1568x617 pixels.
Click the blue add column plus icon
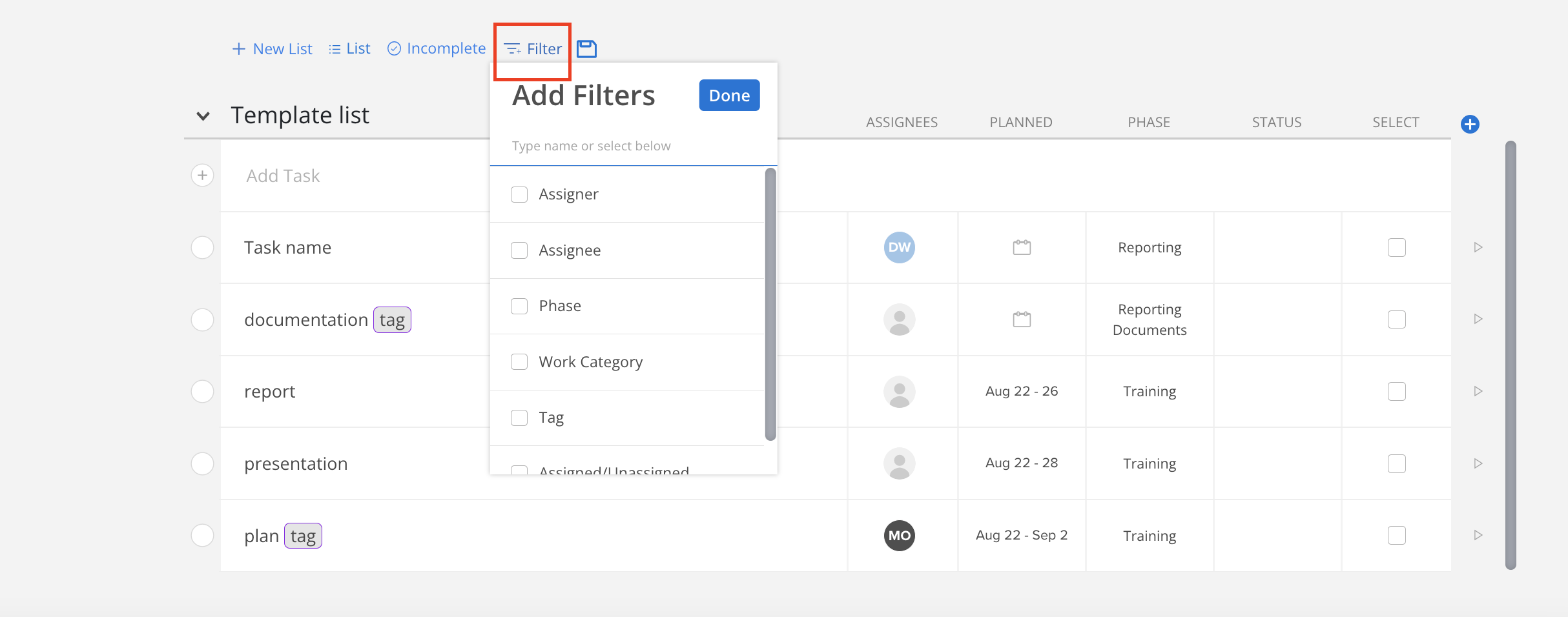(x=1470, y=124)
